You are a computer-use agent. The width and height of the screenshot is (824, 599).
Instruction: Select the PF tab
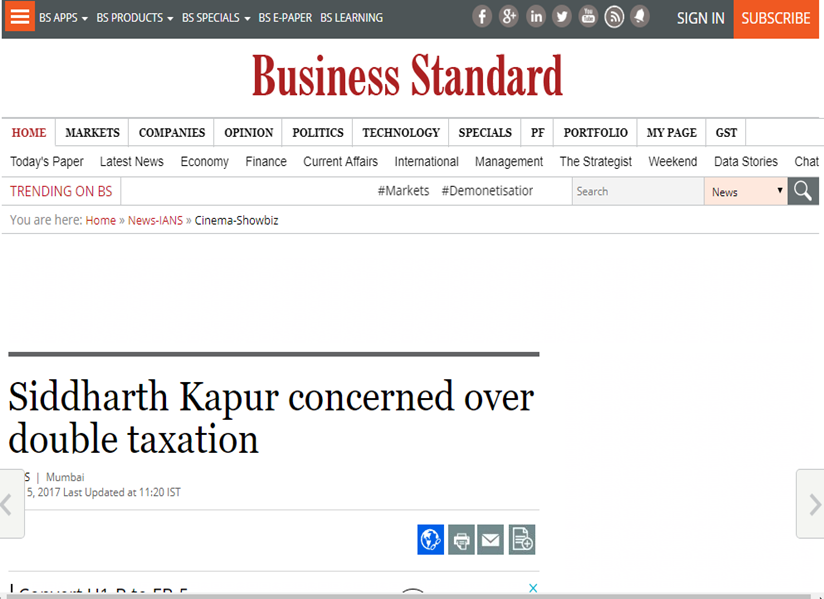(538, 133)
